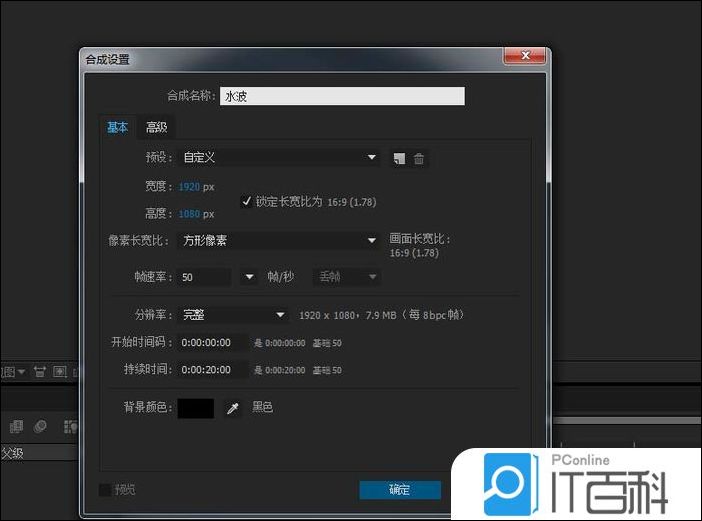Click the width value 1920
This screenshot has width=702, height=521.
click(x=189, y=187)
